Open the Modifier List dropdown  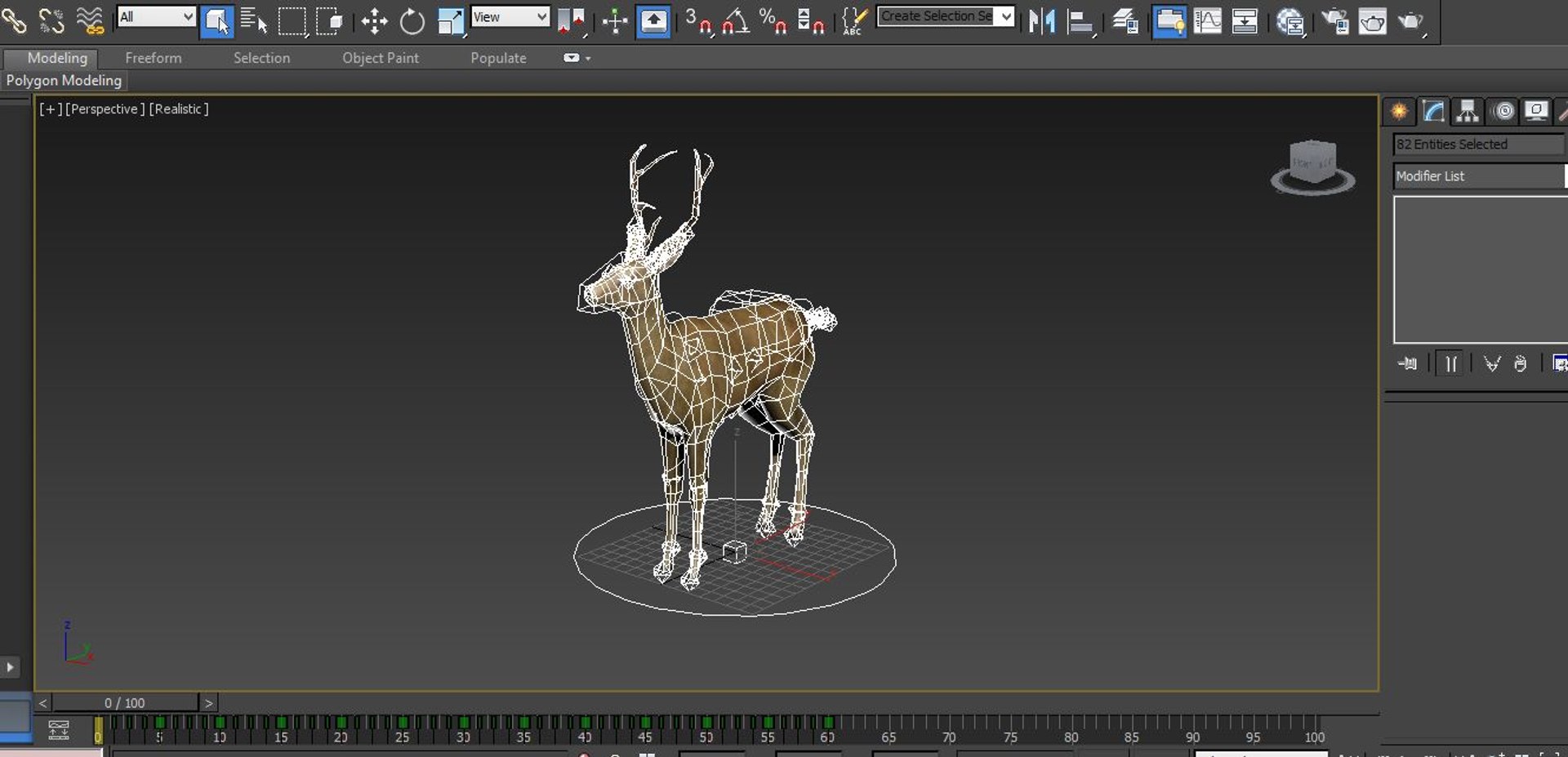pyautogui.click(x=1480, y=176)
